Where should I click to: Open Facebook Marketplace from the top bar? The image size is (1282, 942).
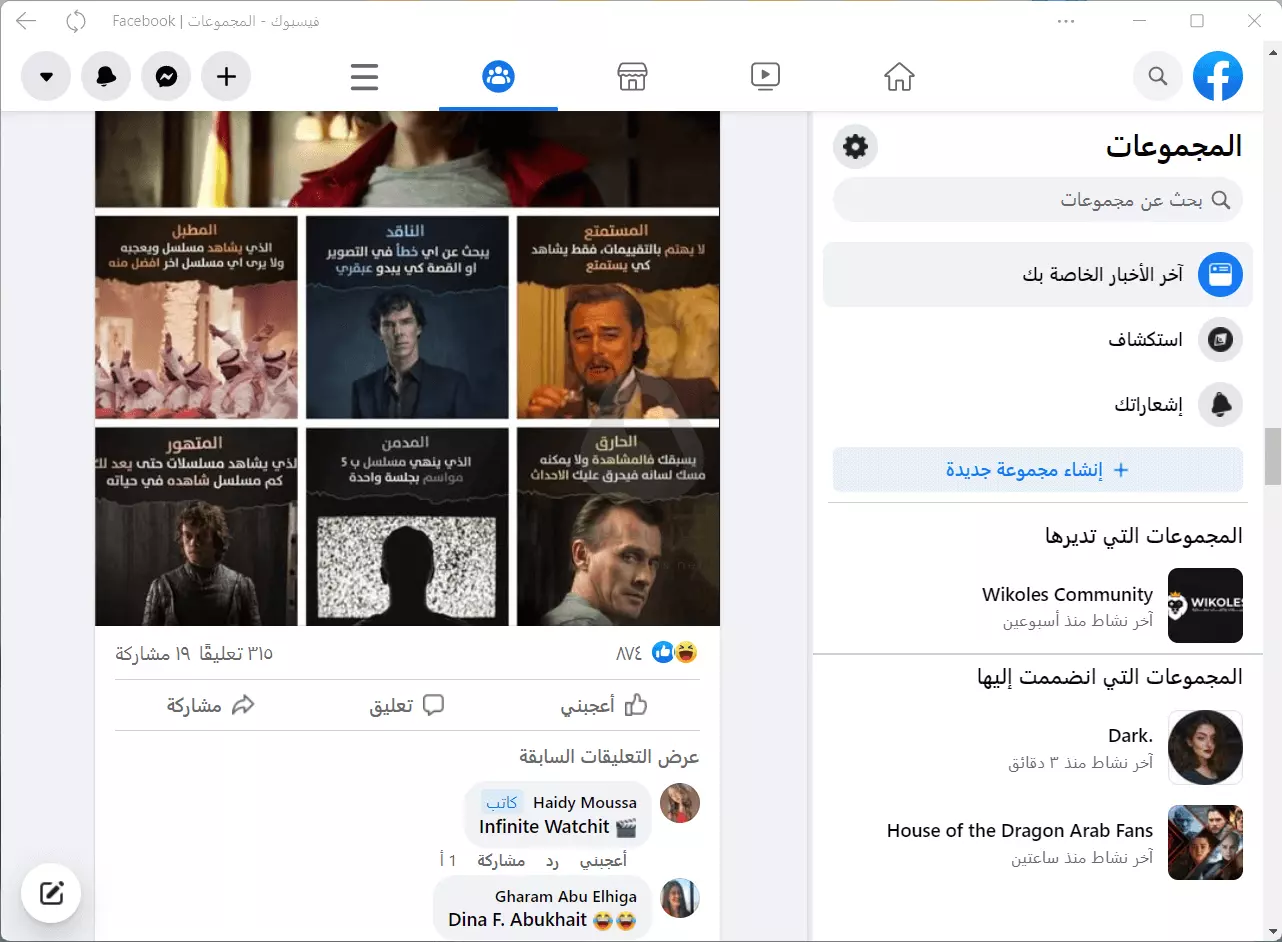click(632, 76)
